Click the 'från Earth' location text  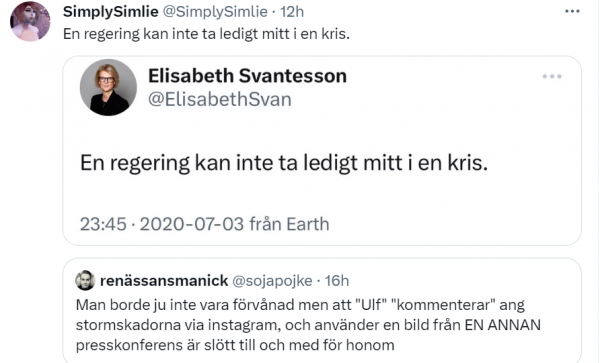point(289,224)
